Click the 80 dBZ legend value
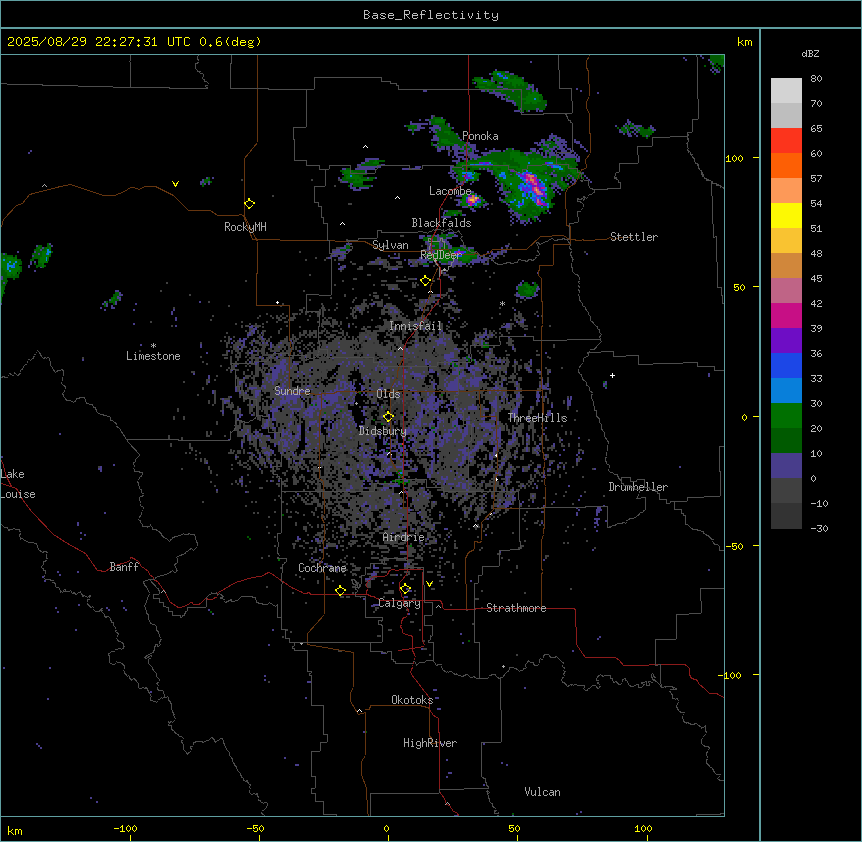This screenshot has height=842, width=862. click(x=816, y=79)
